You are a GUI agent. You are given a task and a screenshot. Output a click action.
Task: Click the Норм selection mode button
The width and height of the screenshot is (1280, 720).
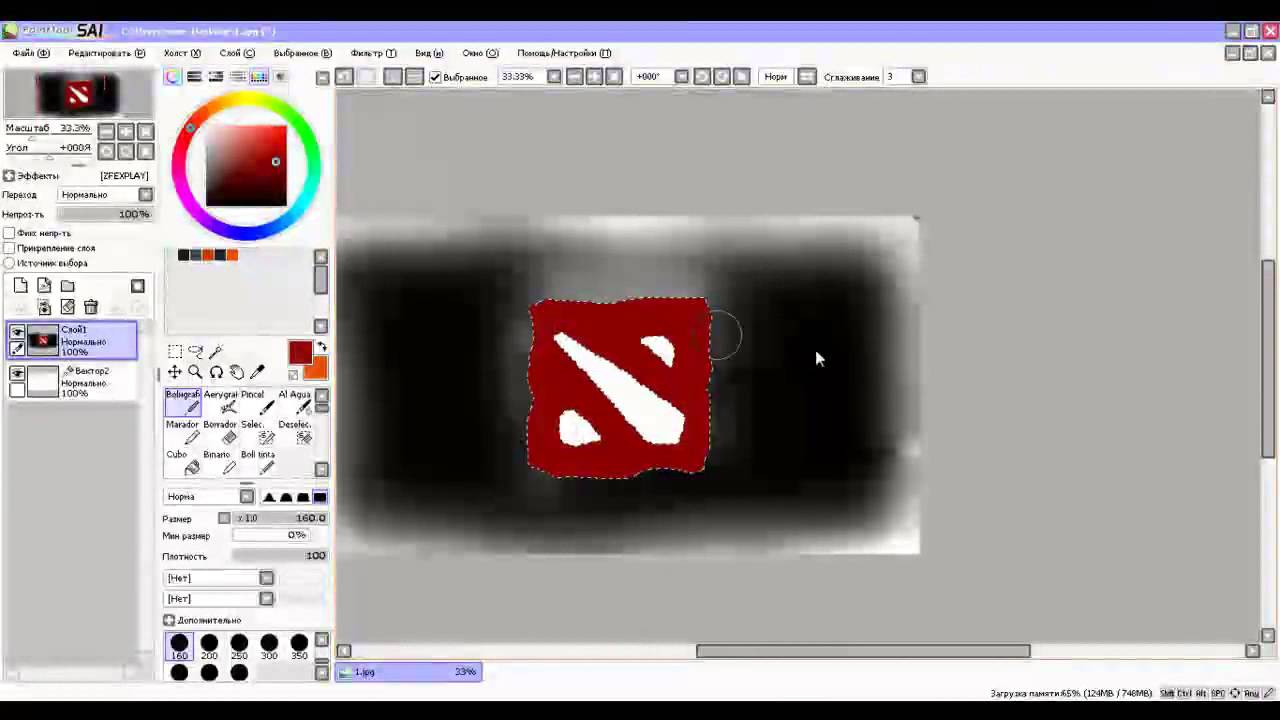point(776,77)
